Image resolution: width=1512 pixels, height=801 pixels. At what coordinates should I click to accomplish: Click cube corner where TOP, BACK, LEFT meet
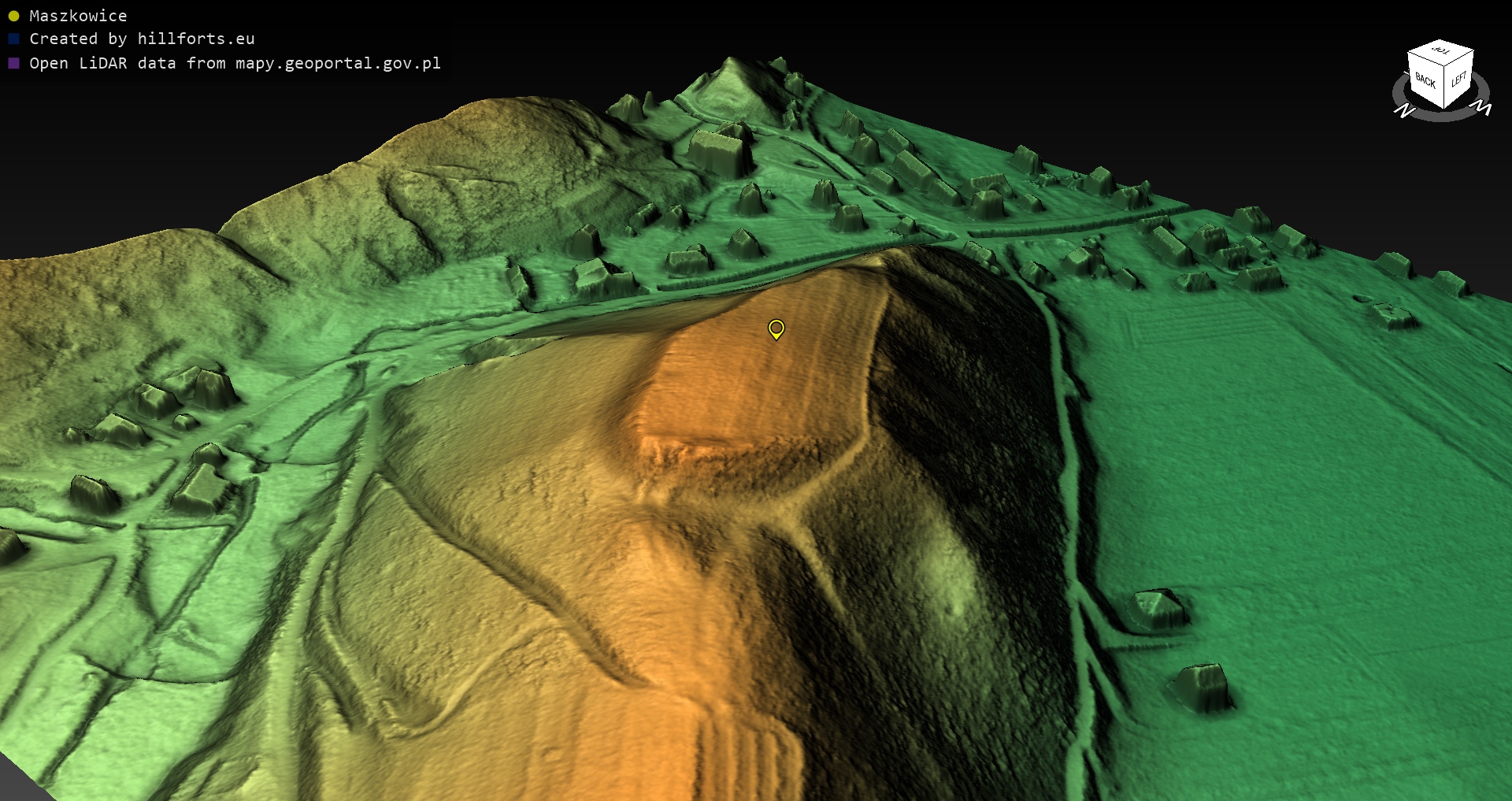pos(1445,65)
